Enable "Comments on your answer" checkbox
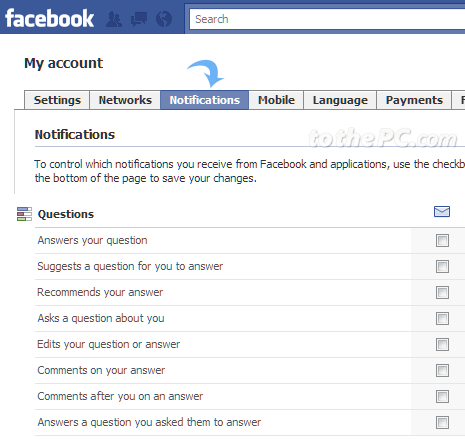Image resolution: width=465 pixels, height=444 pixels. [x=442, y=370]
